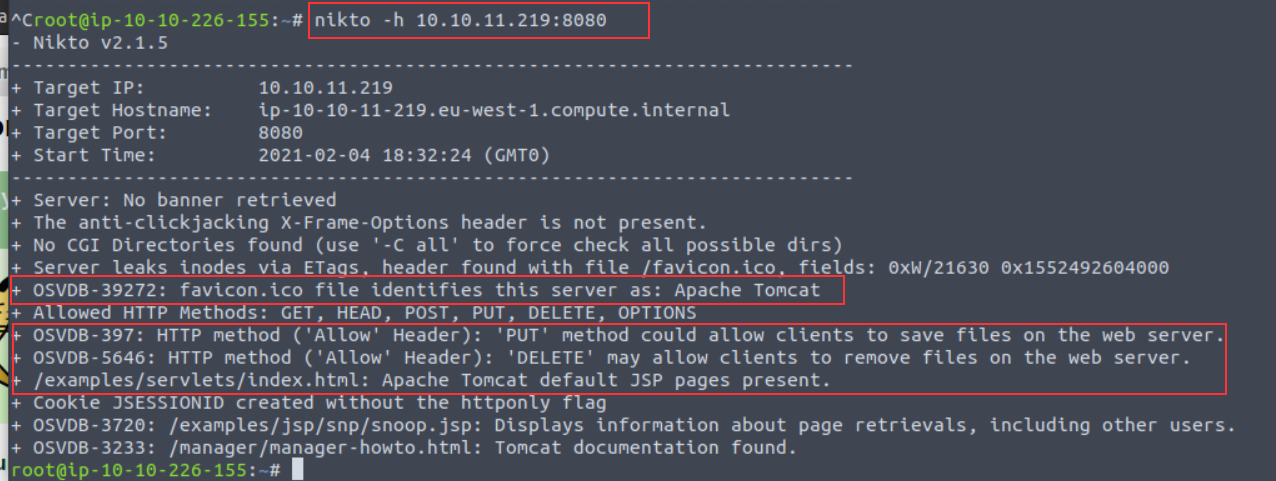Click the terminal prompt cursor on last line
This screenshot has height=481, width=1276.
click(x=296, y=469)
